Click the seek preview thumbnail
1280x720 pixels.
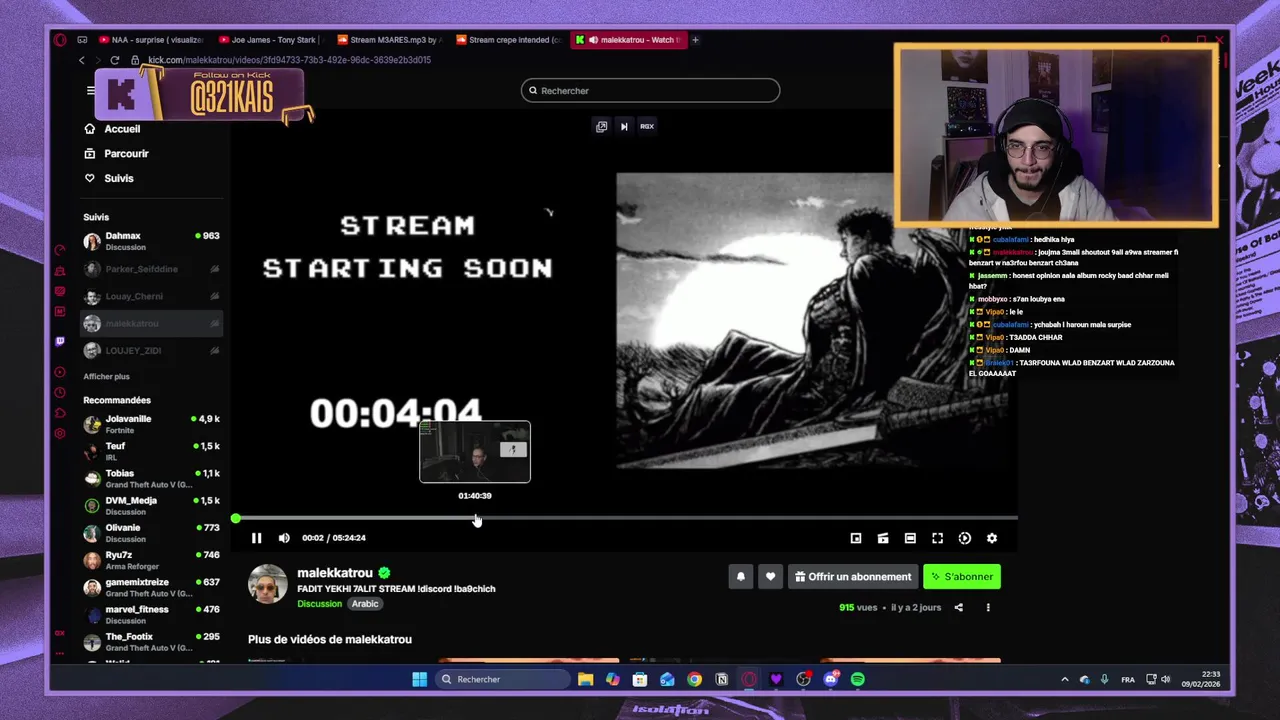point(475,452)
